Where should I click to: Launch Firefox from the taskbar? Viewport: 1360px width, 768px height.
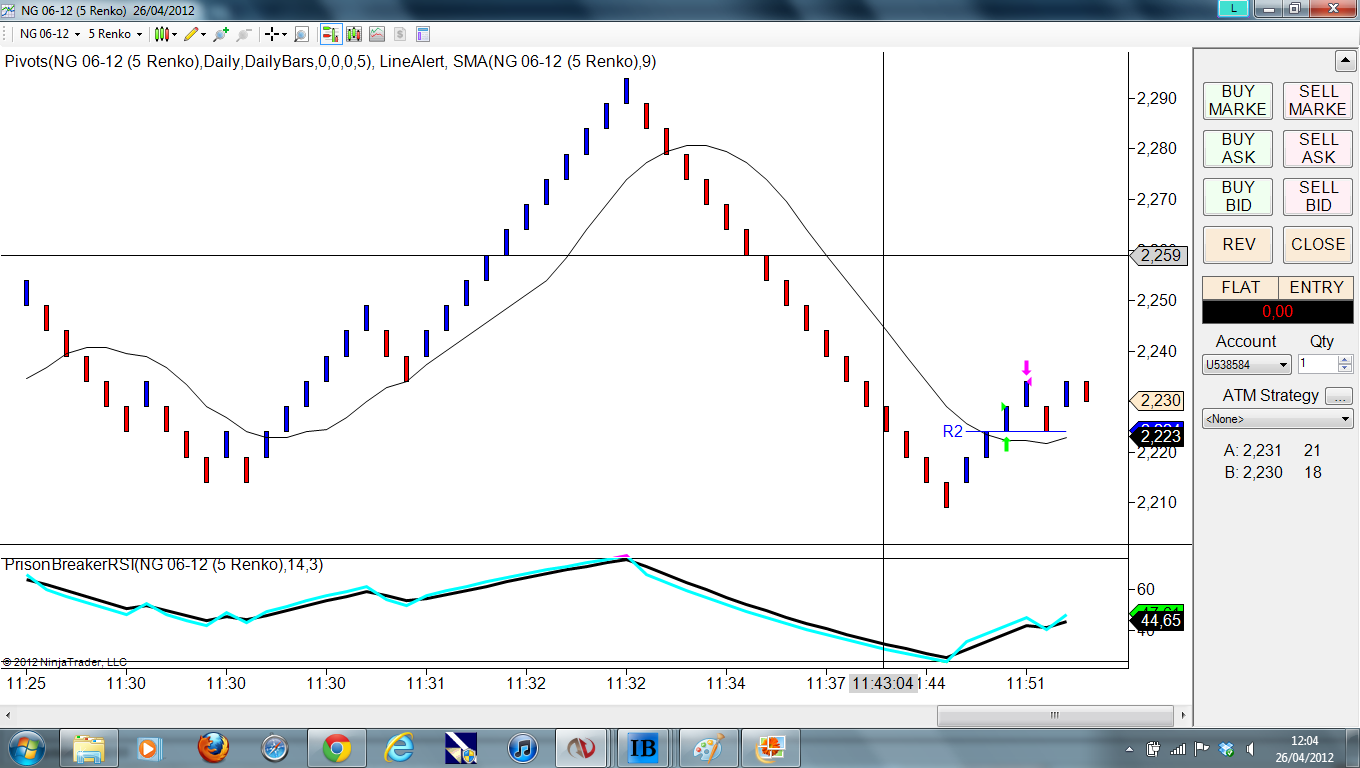[212, 748]
